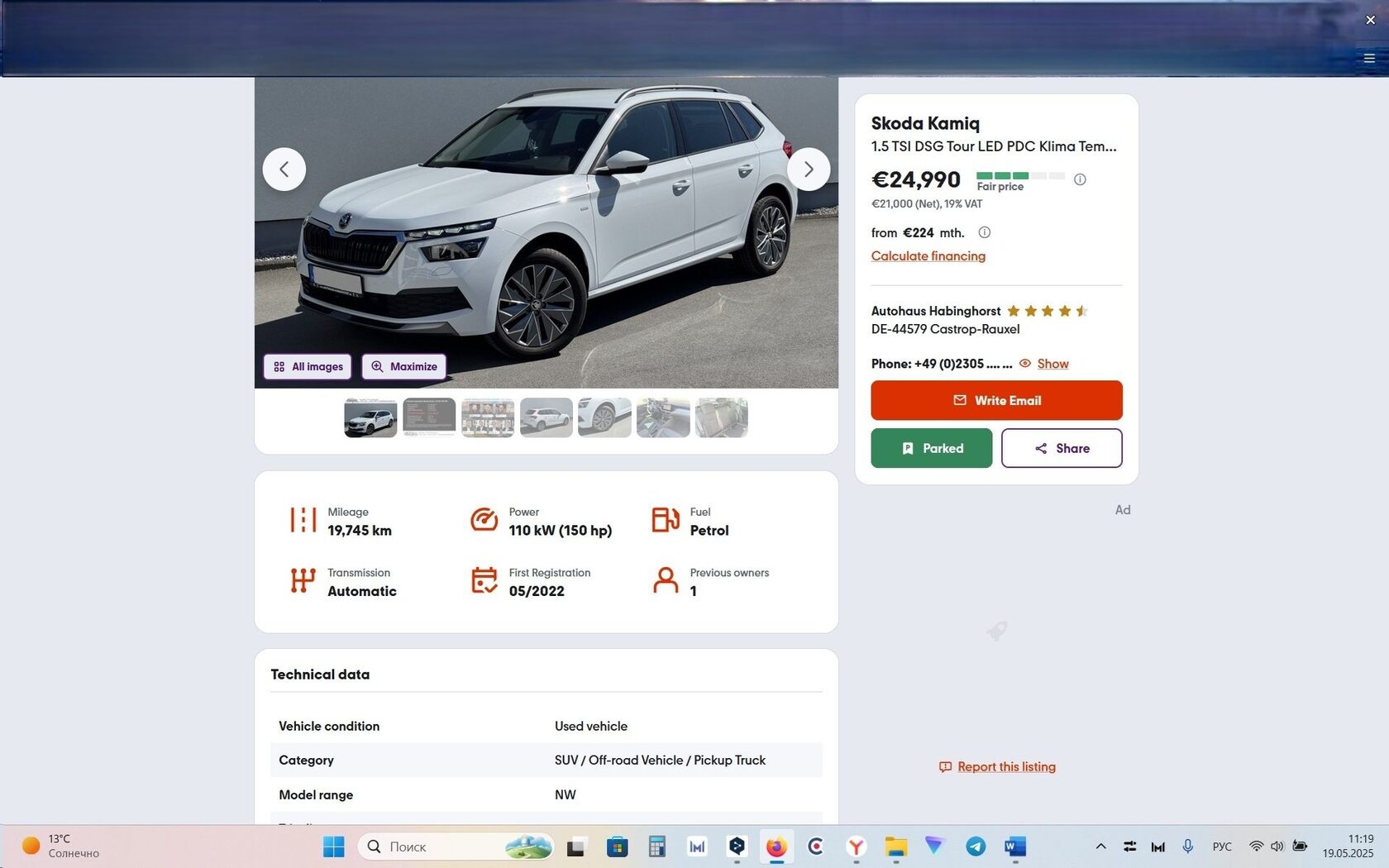This screenshot has height=868, width=1389.
Task: Switch the РУС input language
Action: [x=1222, y=847]
